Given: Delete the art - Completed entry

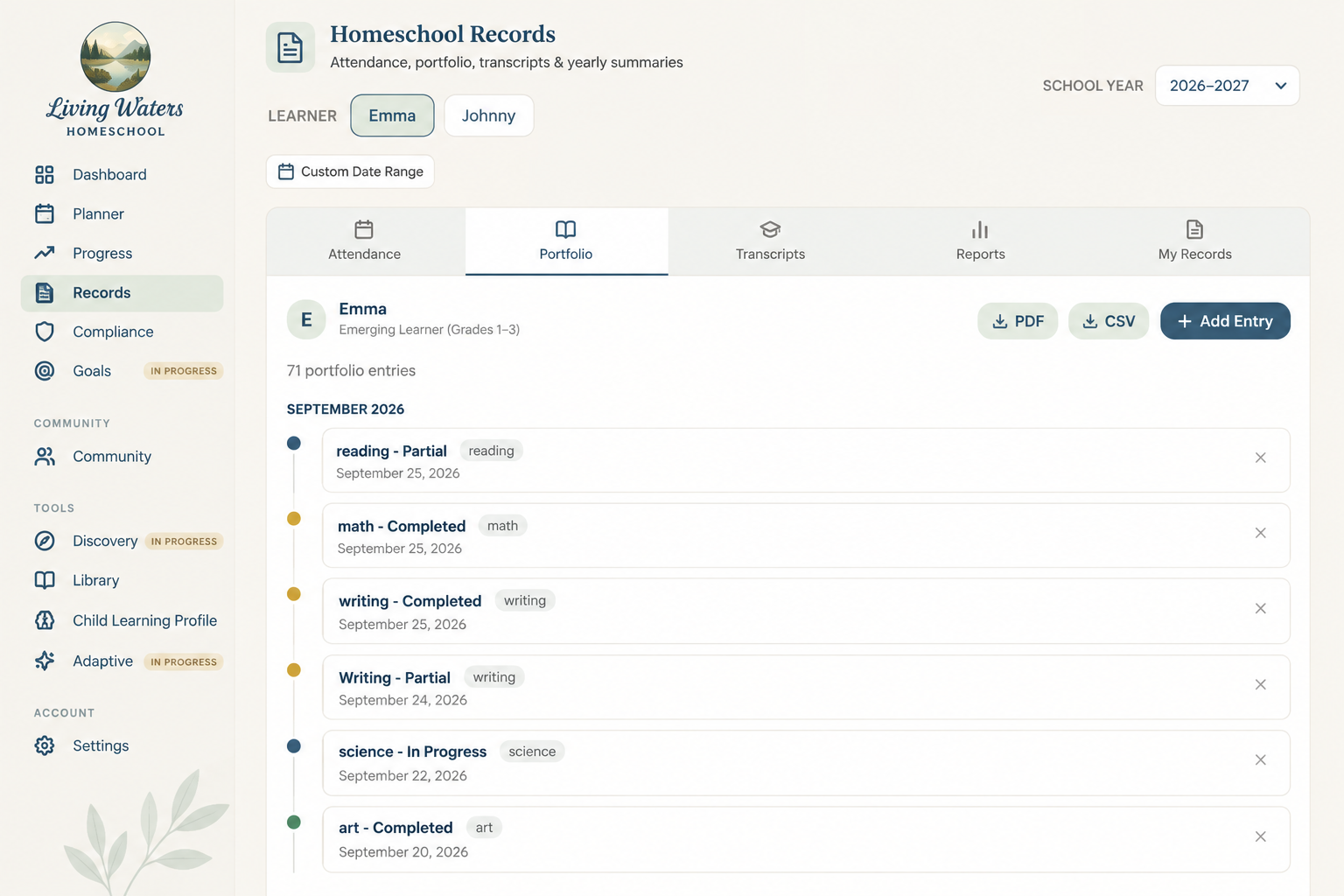Looking at the screenshot, I should [1261, 836].
